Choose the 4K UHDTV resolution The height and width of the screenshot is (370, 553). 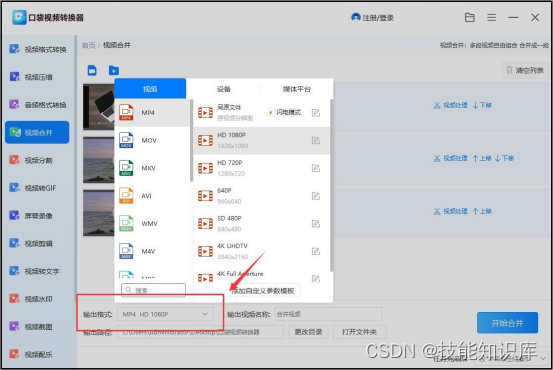tap(262, 251)
